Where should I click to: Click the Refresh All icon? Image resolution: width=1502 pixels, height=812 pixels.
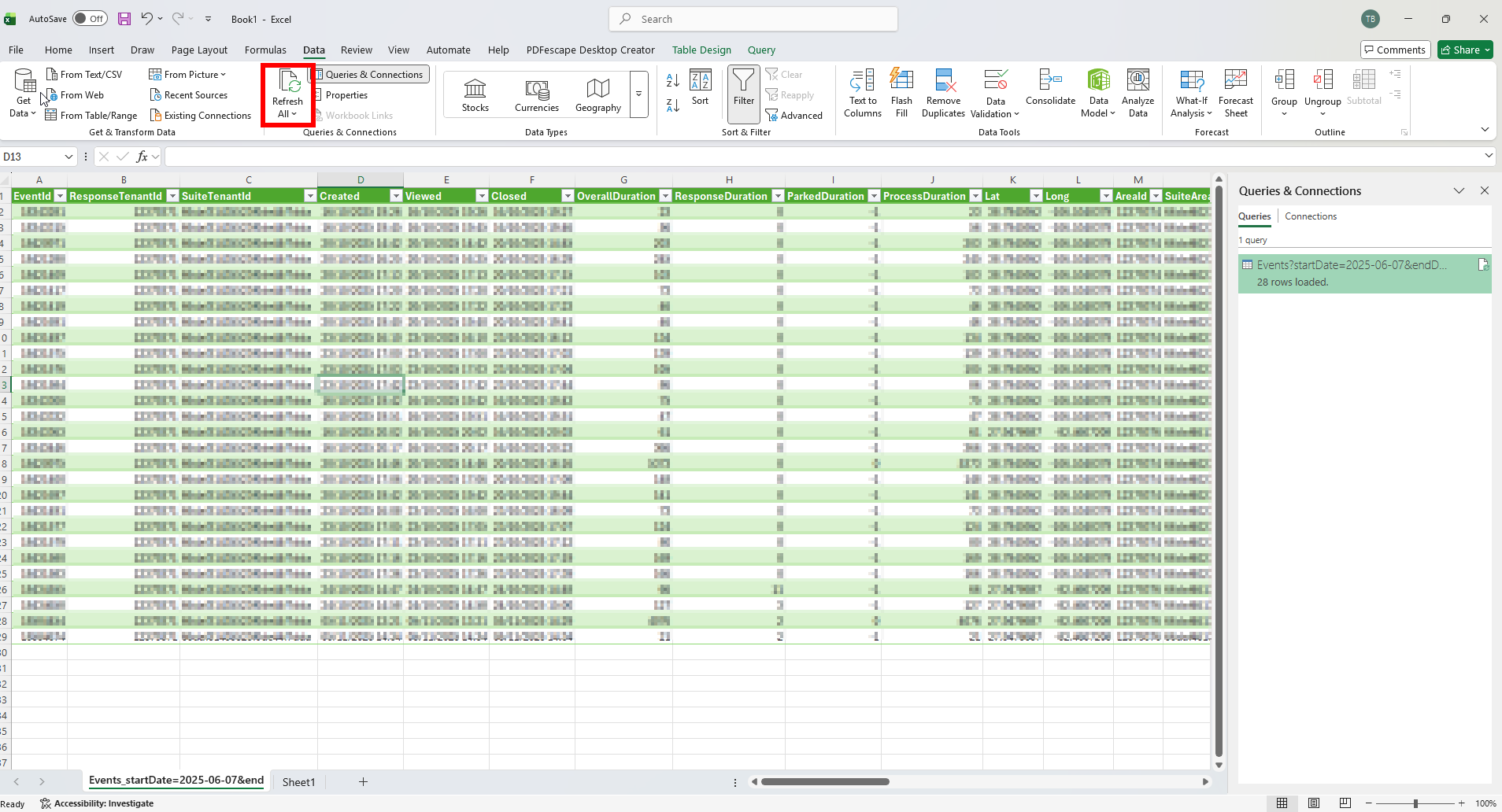point(288,81)
